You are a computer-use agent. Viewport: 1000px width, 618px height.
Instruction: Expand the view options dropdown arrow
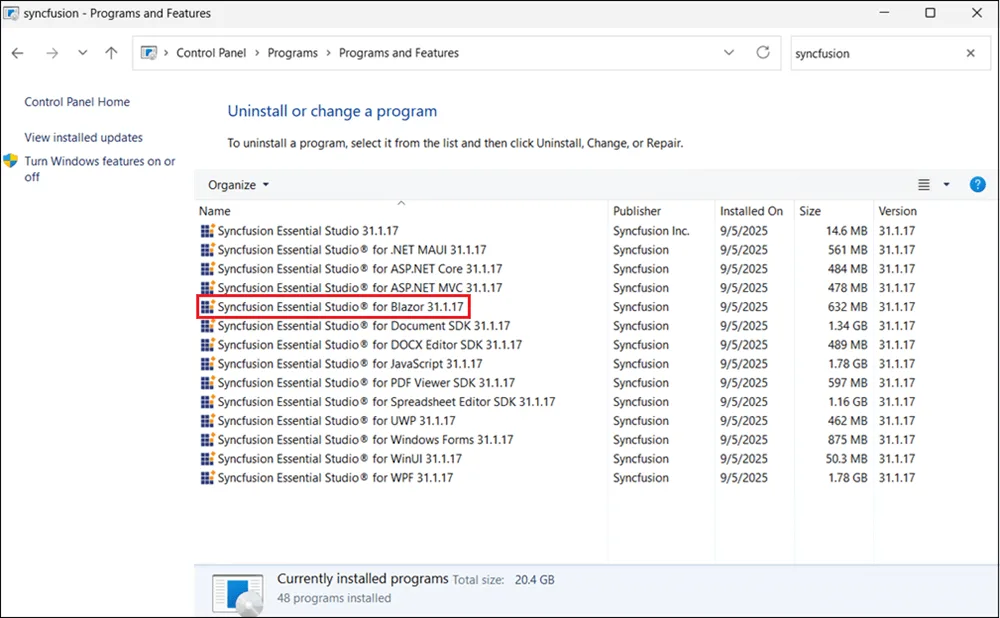946,185
